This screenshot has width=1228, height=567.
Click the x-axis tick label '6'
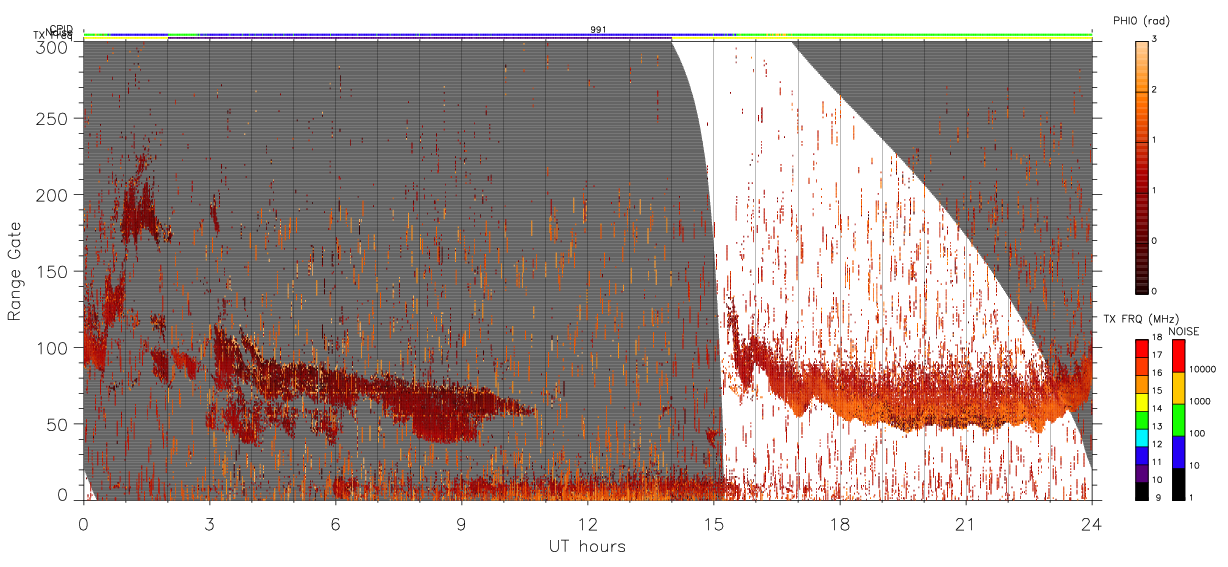click(x=335, y=524)
